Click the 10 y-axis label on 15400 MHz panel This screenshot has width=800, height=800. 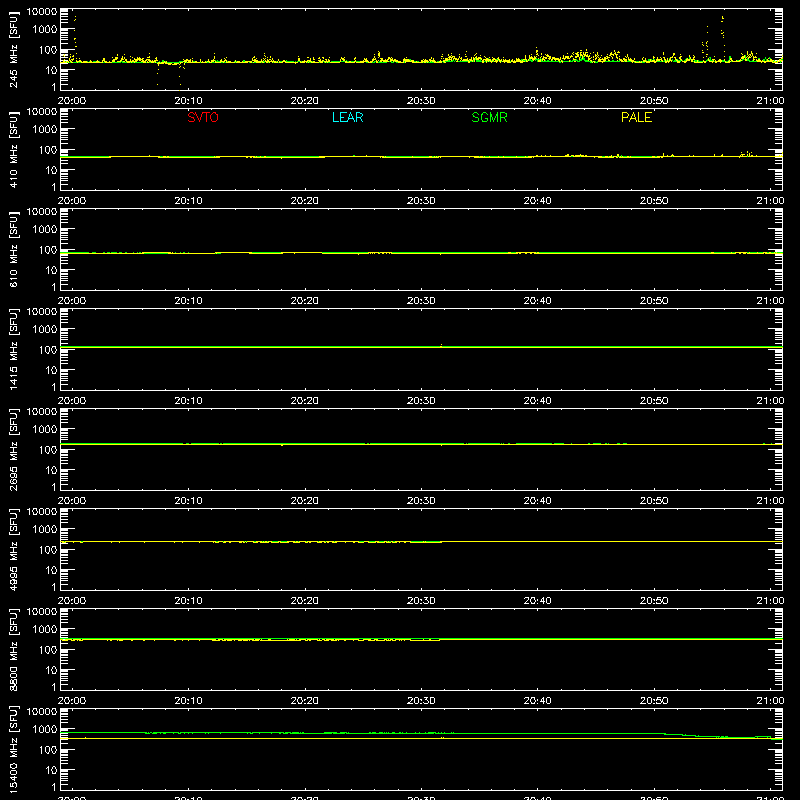point(51,770)
